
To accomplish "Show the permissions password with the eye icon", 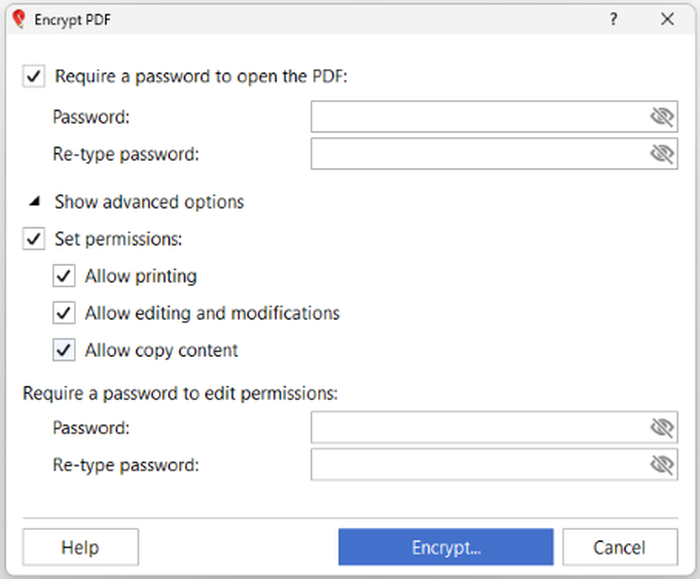I will click(662, 428).
